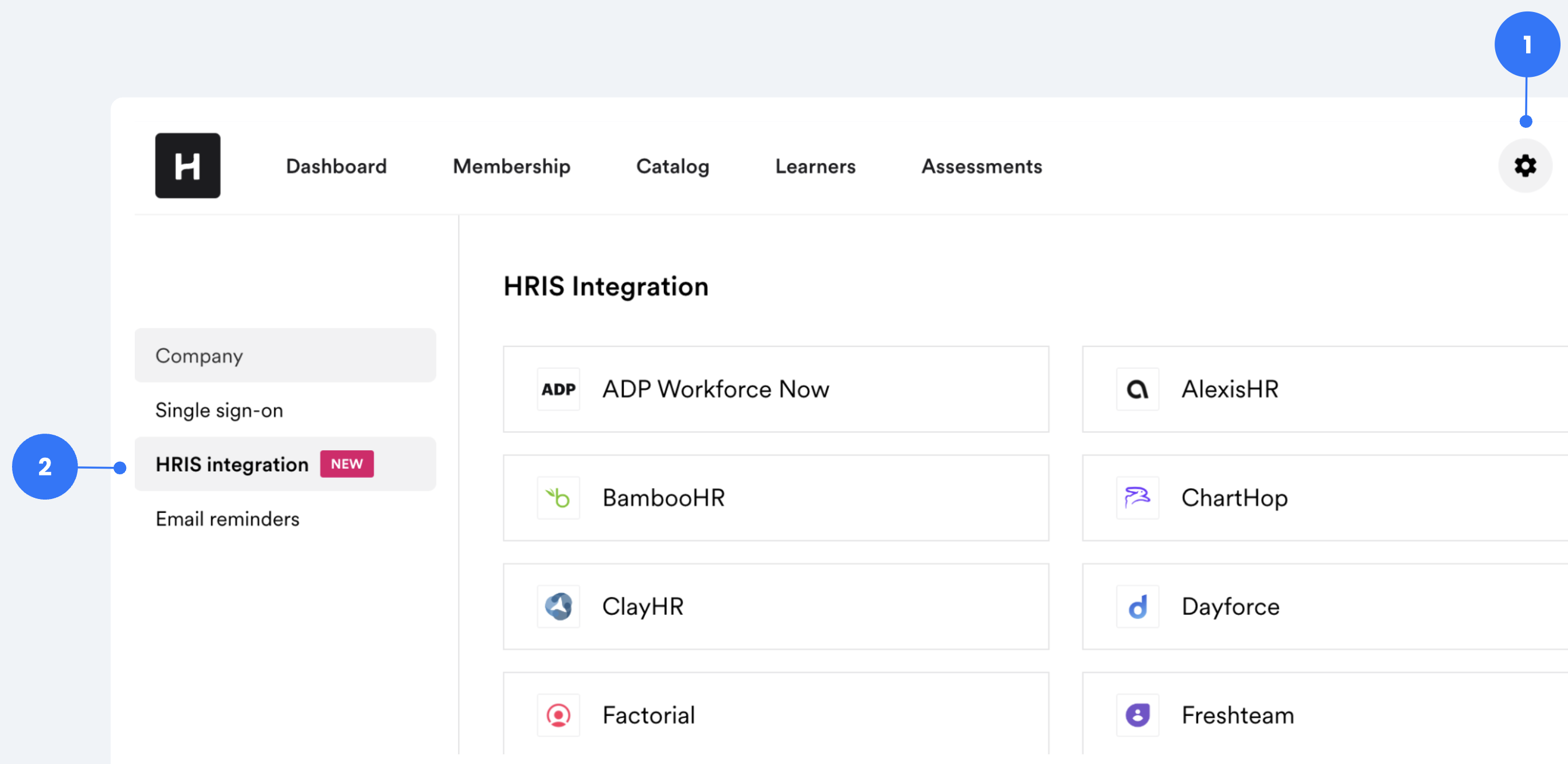Click the H company logo

pos(187,166)
